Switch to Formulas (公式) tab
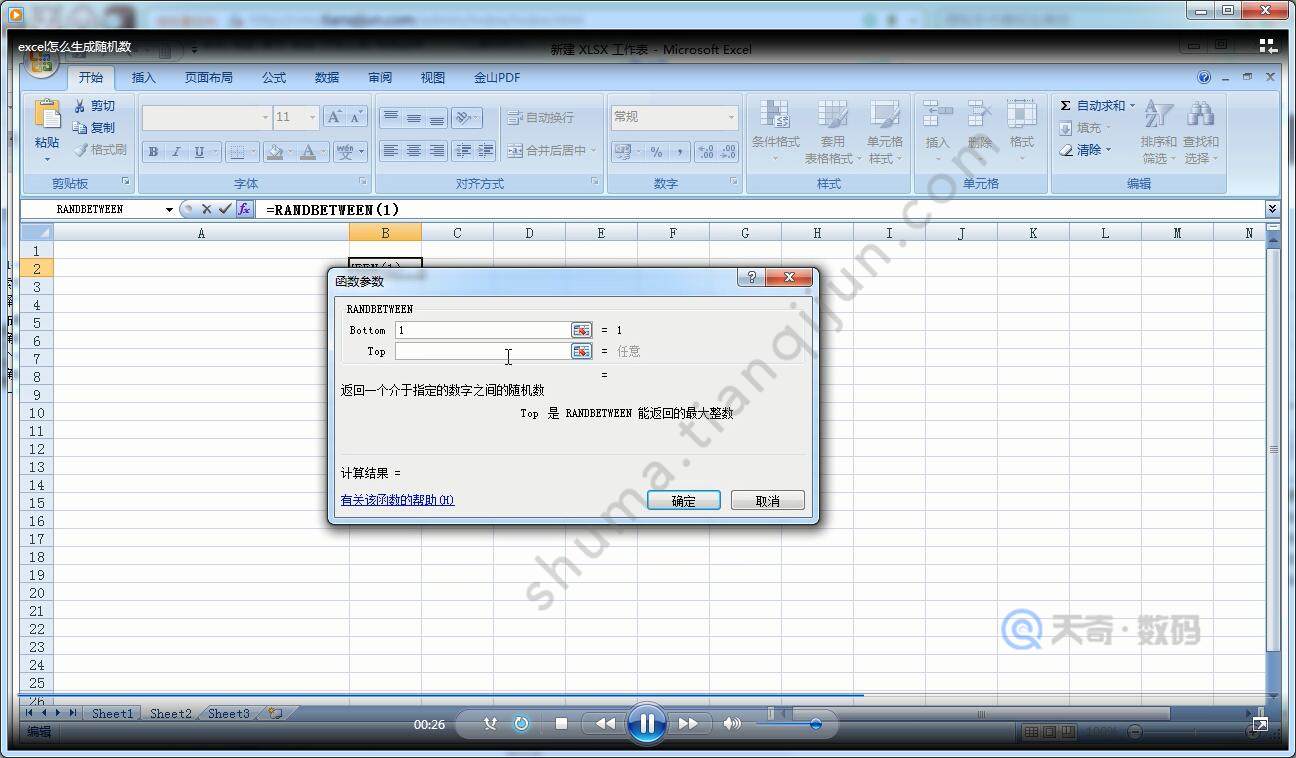This screenshot has height=758, width=1296. click(274, 78)
